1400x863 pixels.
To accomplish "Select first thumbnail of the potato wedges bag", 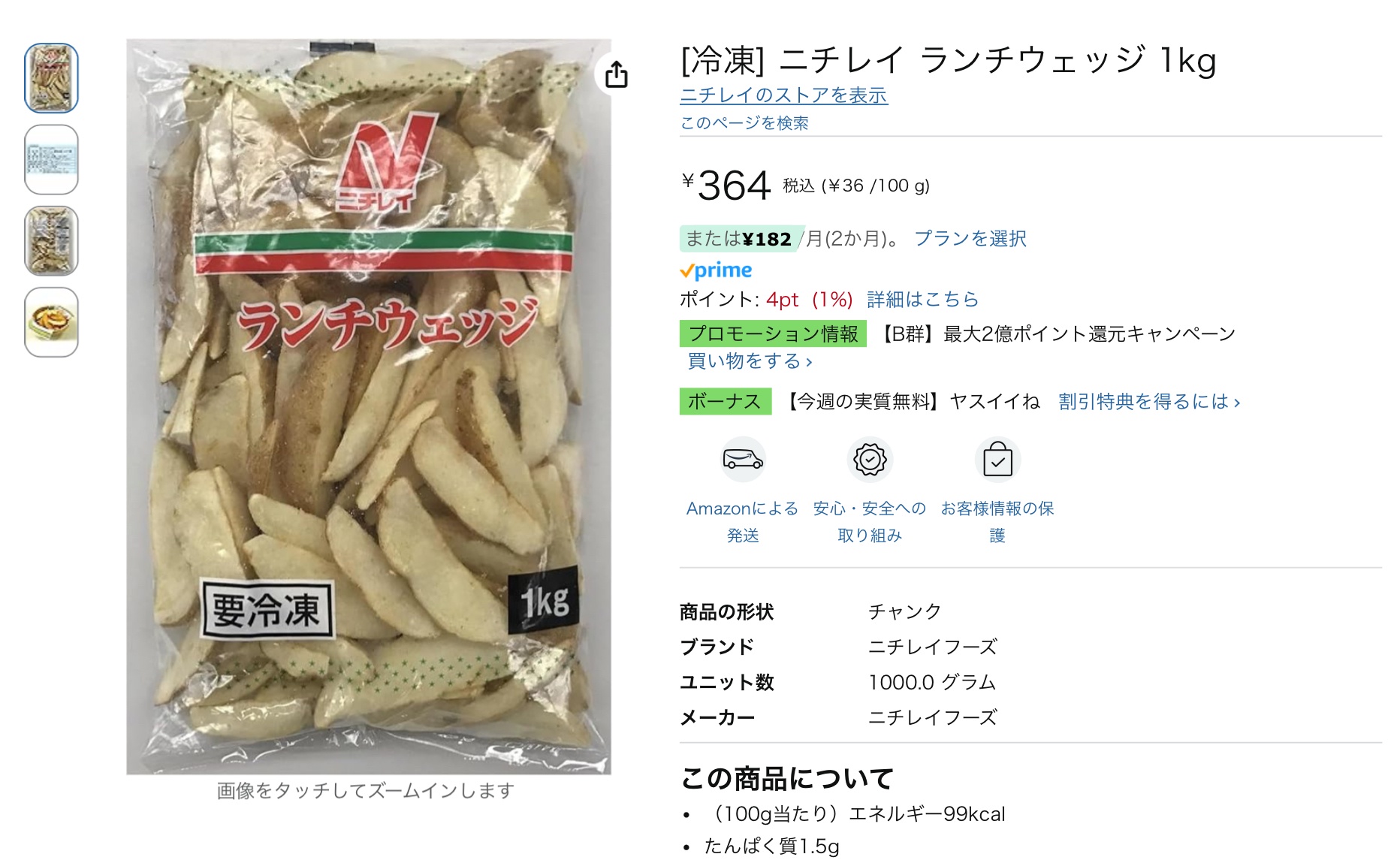I will tap(52, 78).
